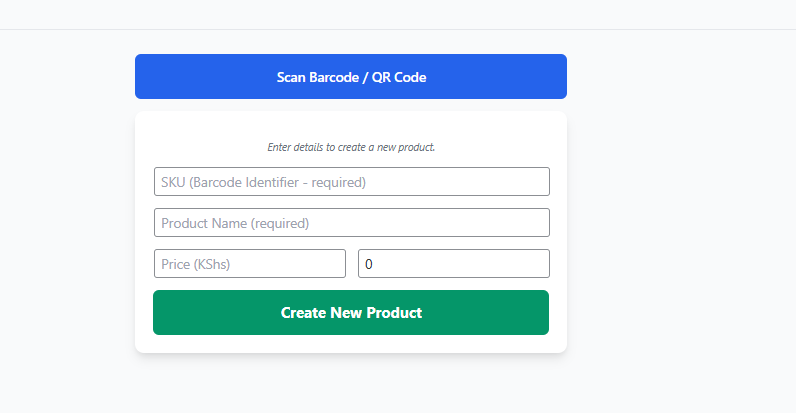
Task: Activate the Product Name (required) textbox
Action: (351, 223)
